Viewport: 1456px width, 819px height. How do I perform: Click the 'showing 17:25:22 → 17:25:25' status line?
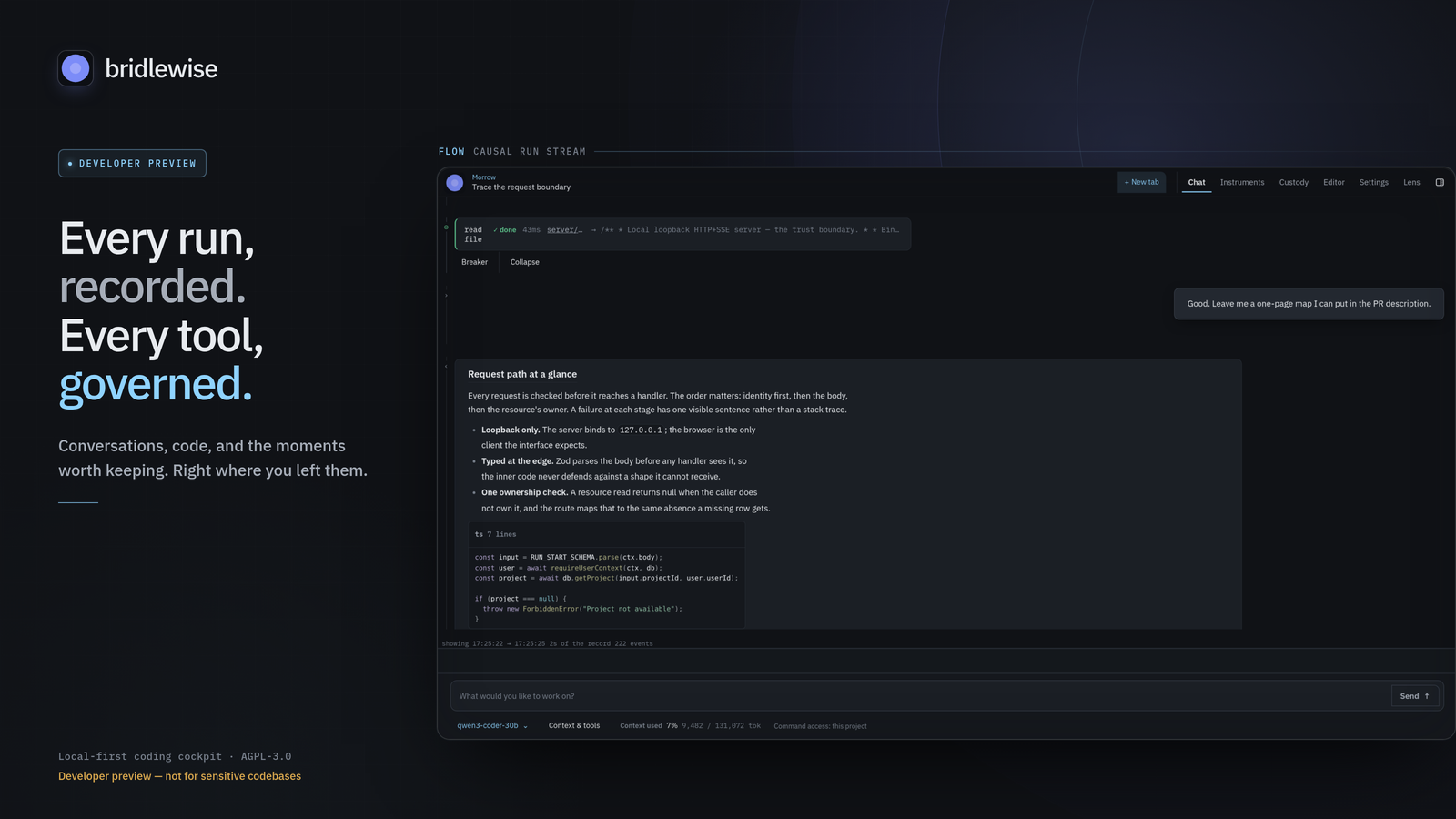(547, 643)
